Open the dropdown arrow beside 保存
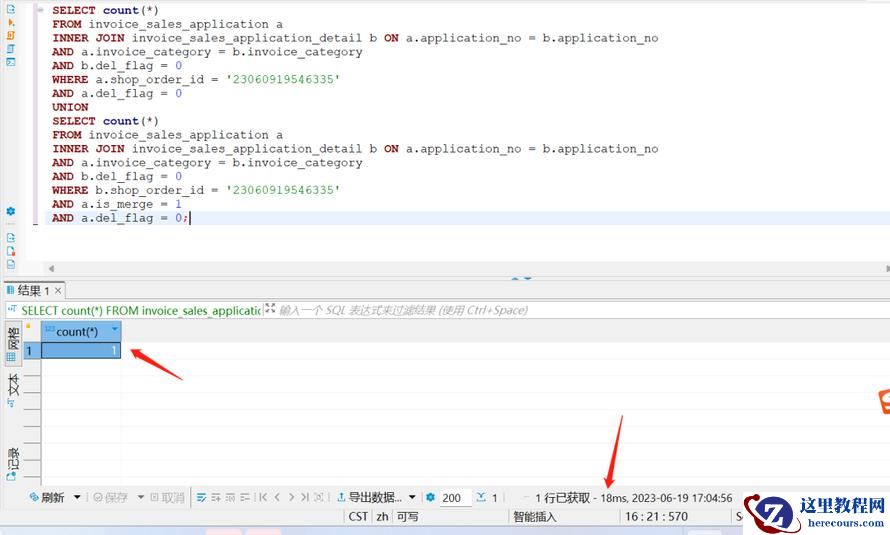The height and width of the screenshot is (535, 890). tap(140, 498)
